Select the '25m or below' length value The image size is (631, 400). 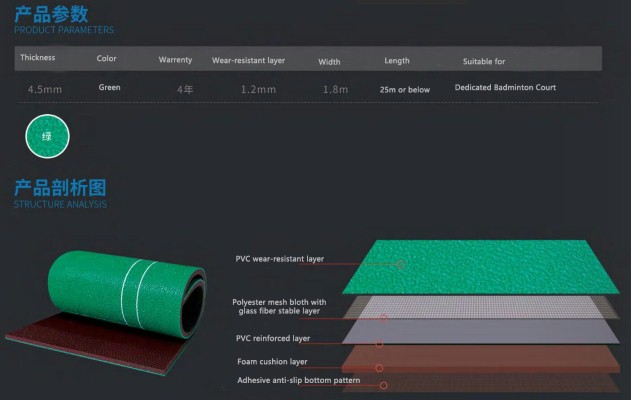(404, 90)
